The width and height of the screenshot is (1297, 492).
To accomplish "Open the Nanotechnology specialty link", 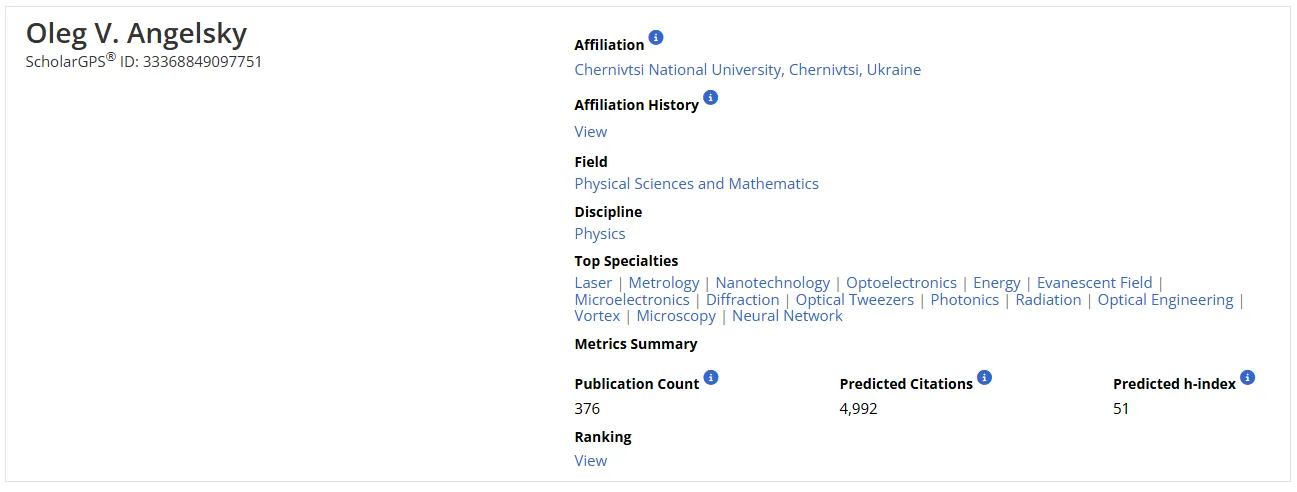I will click(x=772, y=283).
